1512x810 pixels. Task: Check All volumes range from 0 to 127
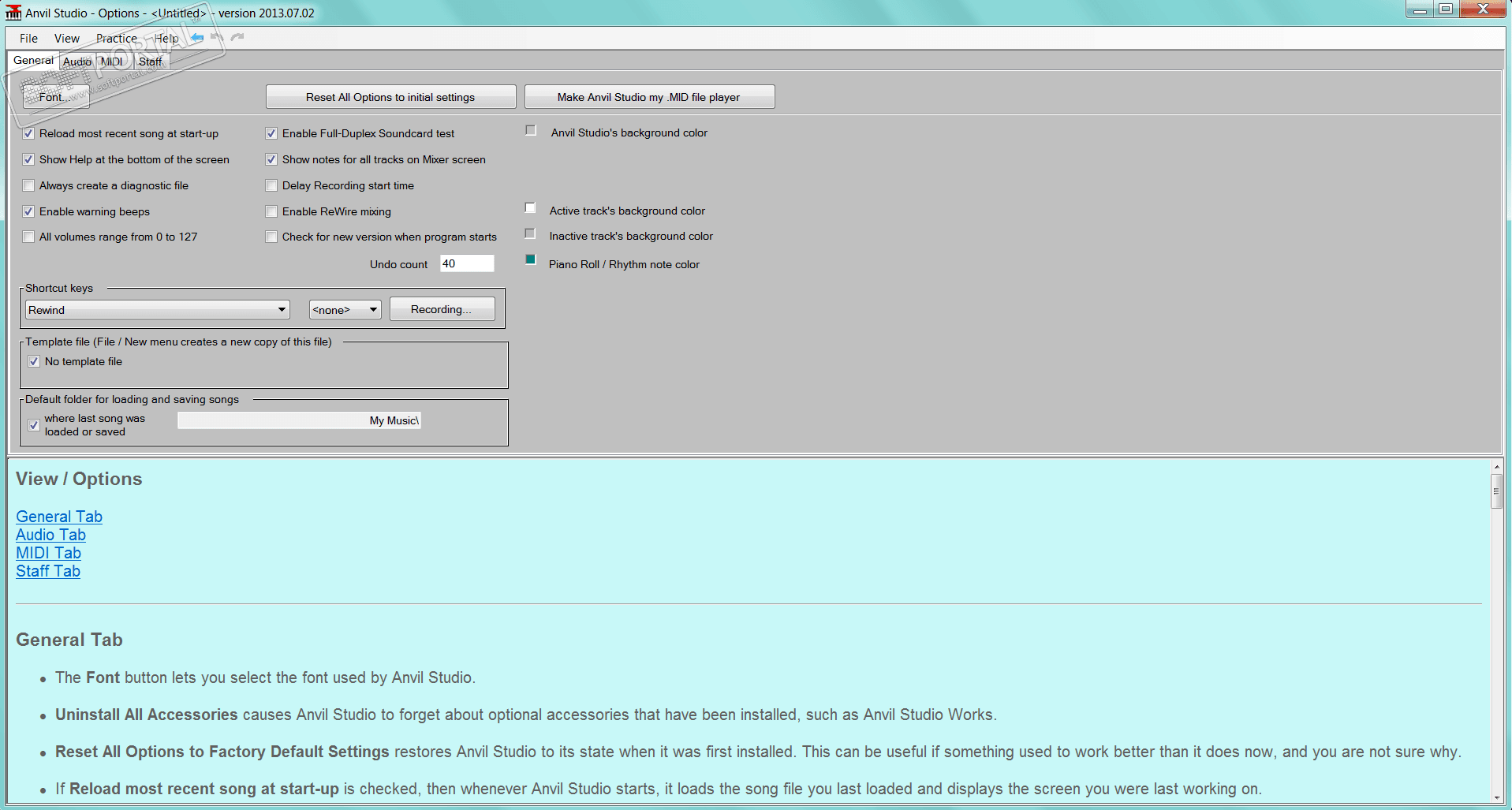[x=28, y=237]
